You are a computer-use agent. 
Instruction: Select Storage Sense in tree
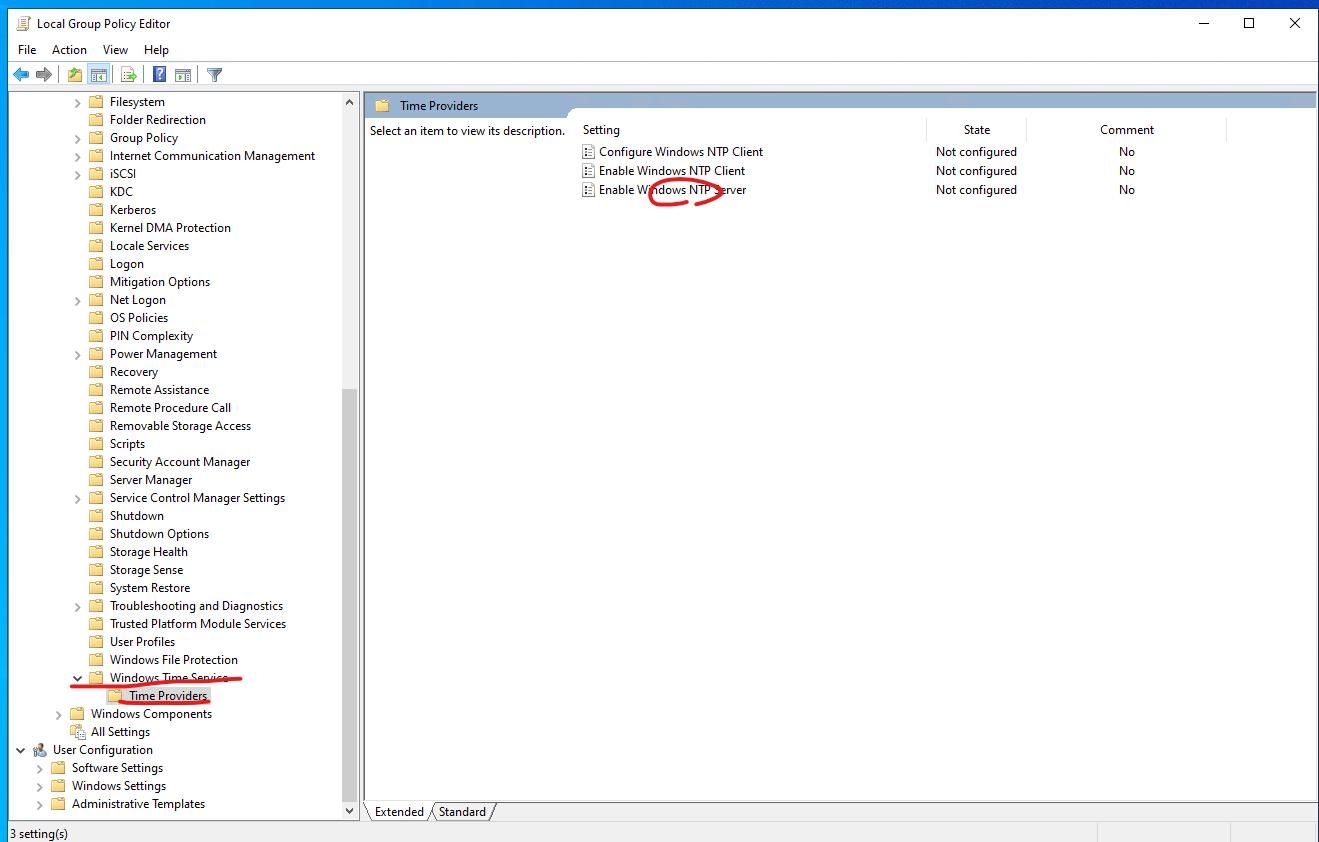point(146,570)
